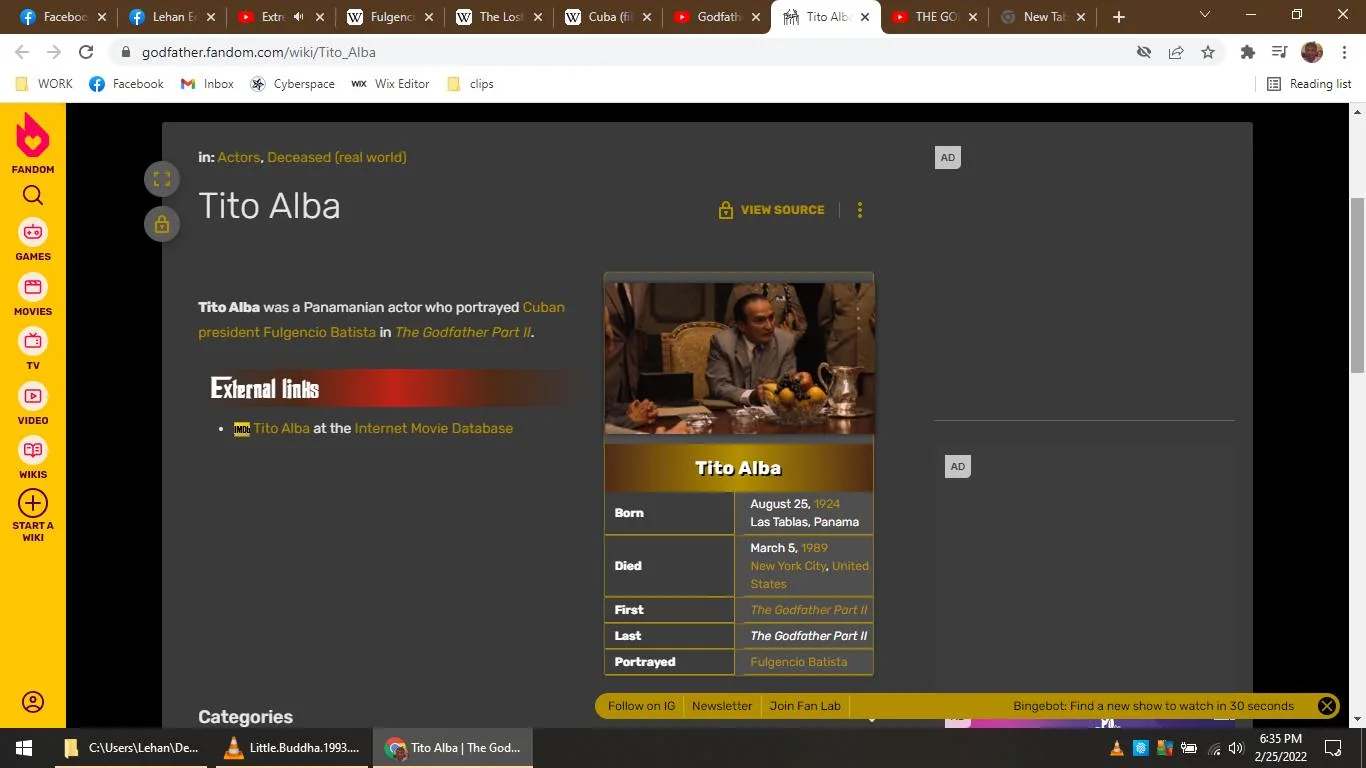
Task: Open the more options kebab menu
Action: (x=860, y=210)
